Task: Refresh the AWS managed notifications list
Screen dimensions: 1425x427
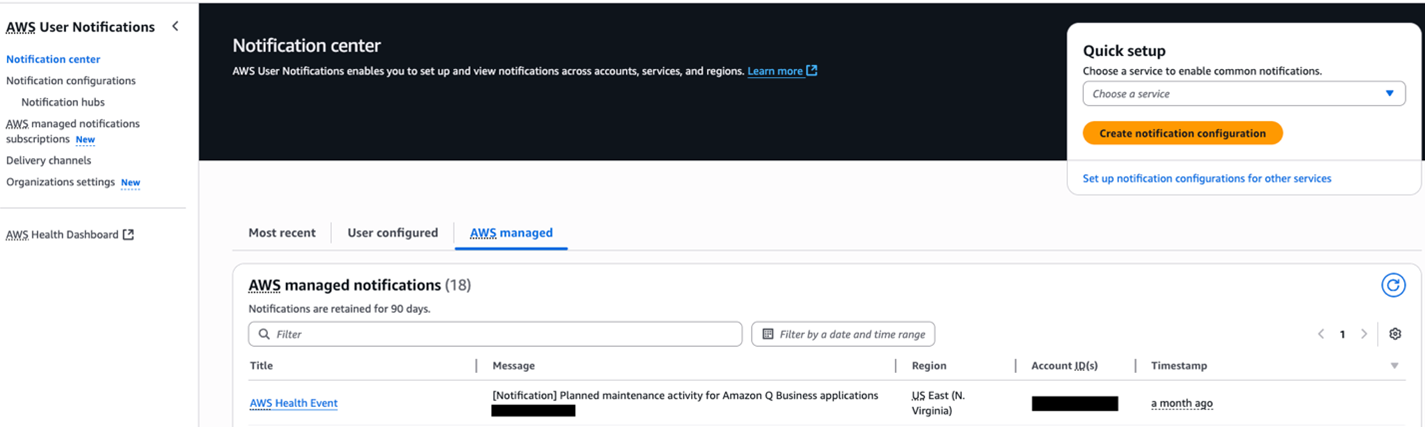Action: (x=1393, y=285)
